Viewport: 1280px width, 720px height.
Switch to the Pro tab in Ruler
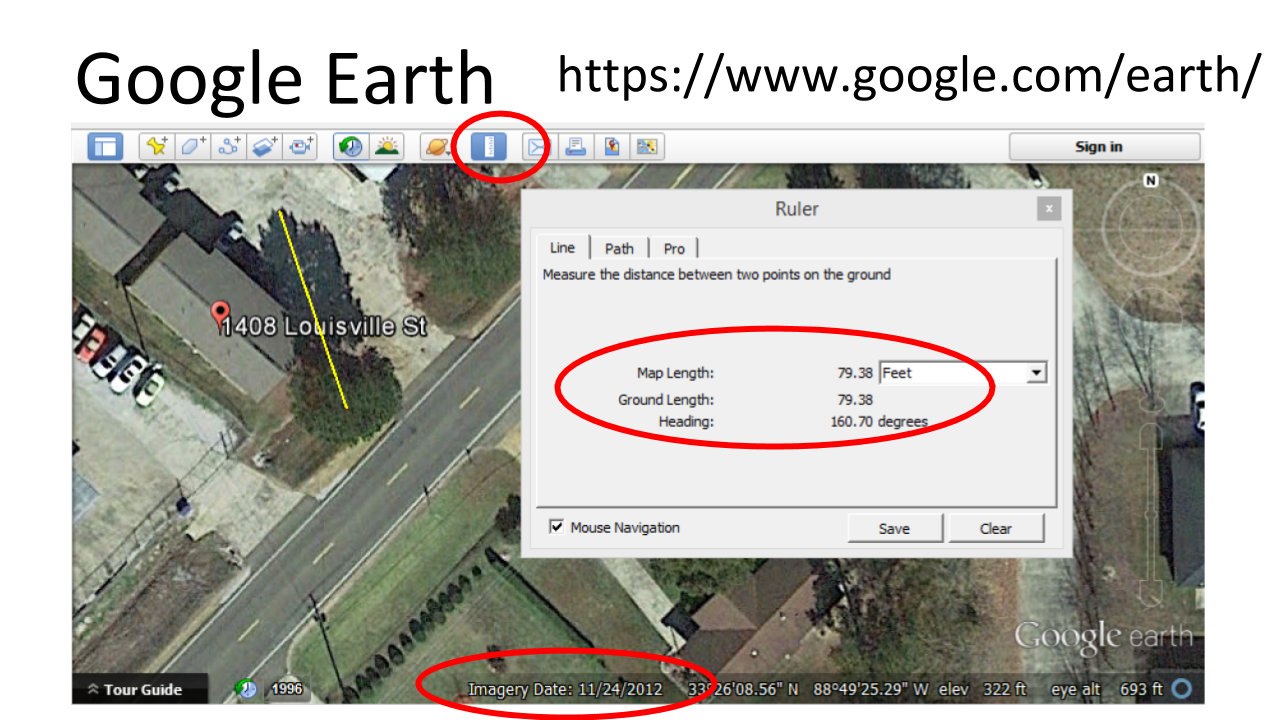[x=674, y=249]
